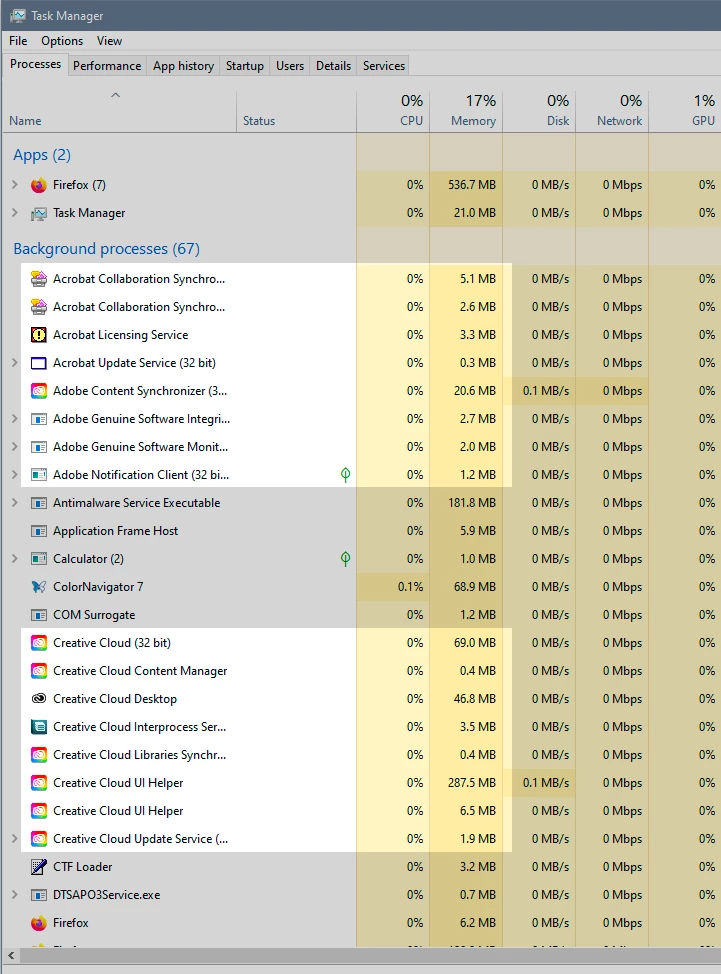Click the Creative Cloud Interprocess Service icon
This screenshot has width=721, height=974.
[39, 727]
